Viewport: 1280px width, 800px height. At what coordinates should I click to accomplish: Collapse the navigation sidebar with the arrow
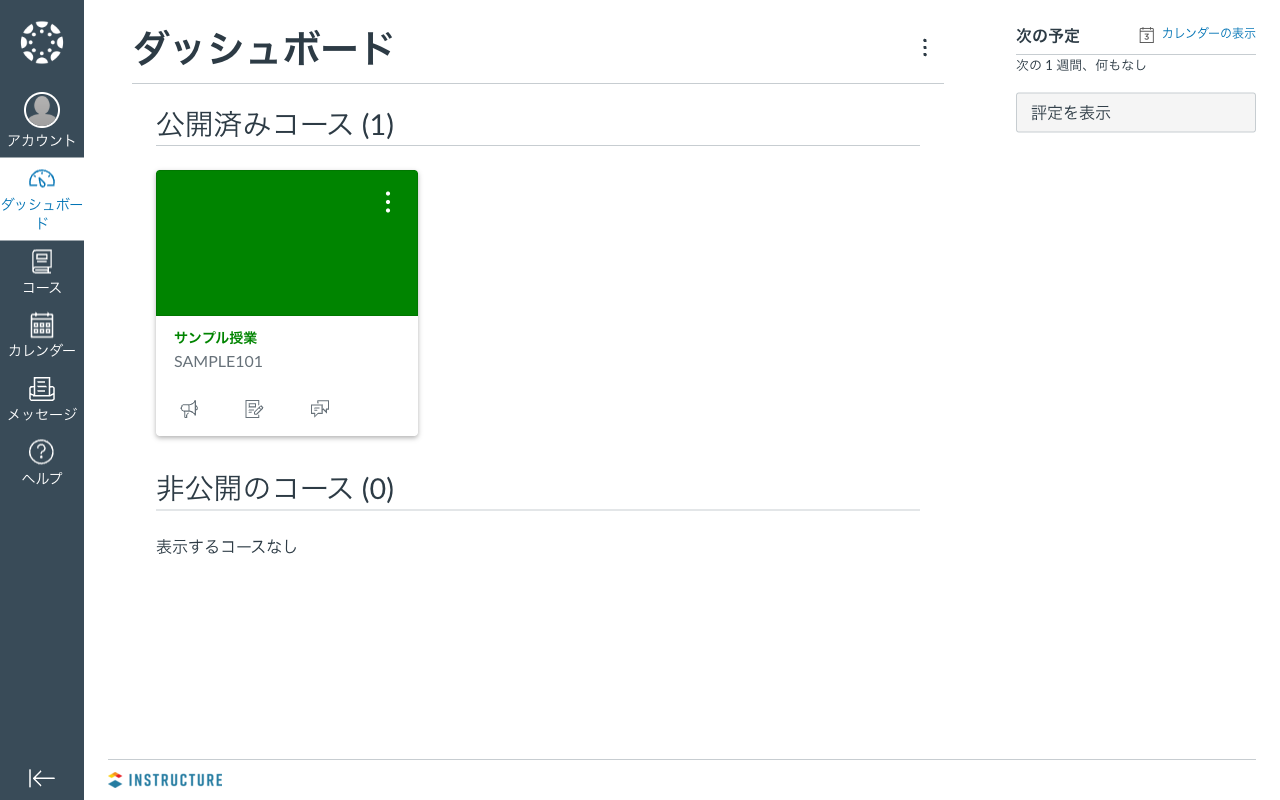pos(41,778)
